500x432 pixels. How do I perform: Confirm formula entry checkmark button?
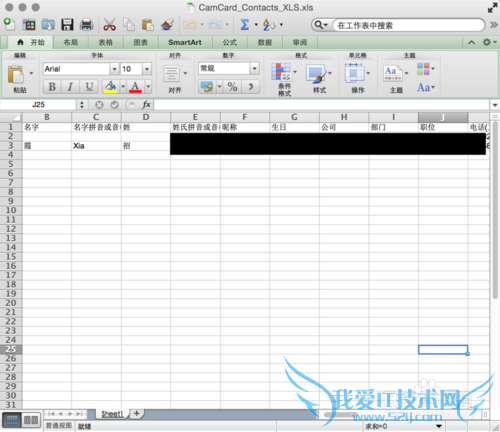pyautogui.click(x=115, y=105)
